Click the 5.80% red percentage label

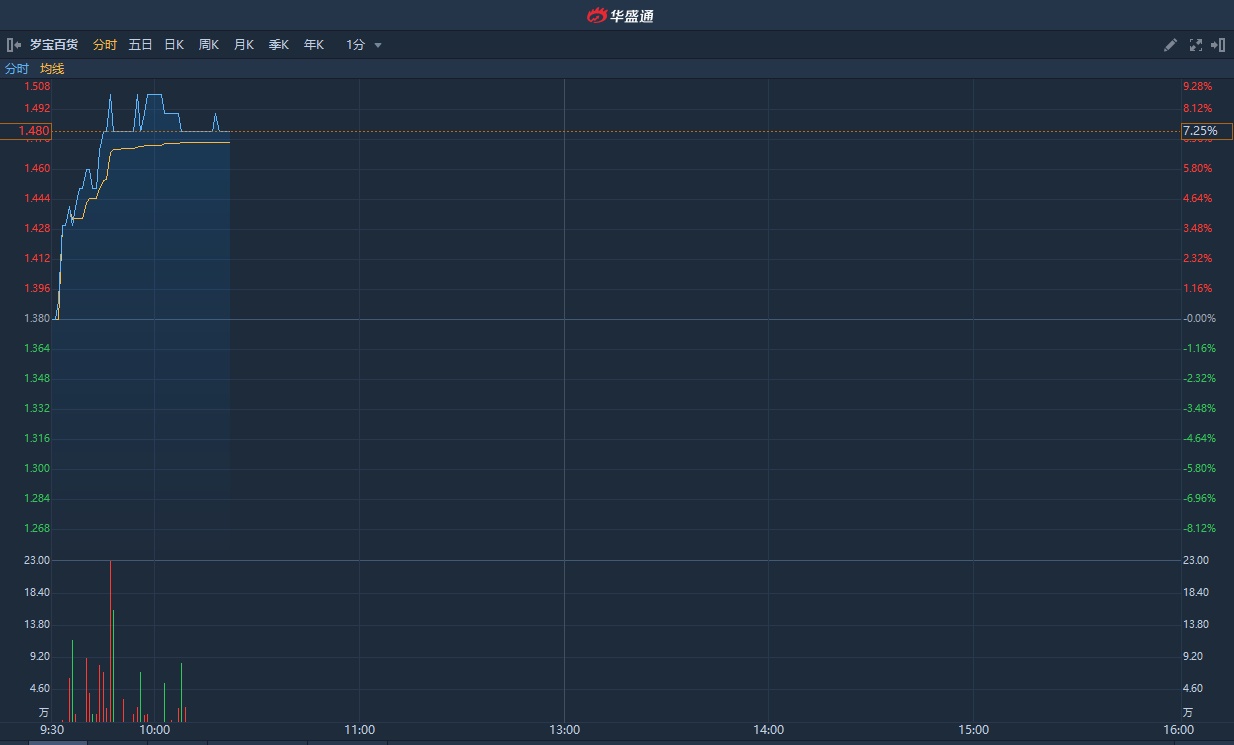(x=1197, y=168)
